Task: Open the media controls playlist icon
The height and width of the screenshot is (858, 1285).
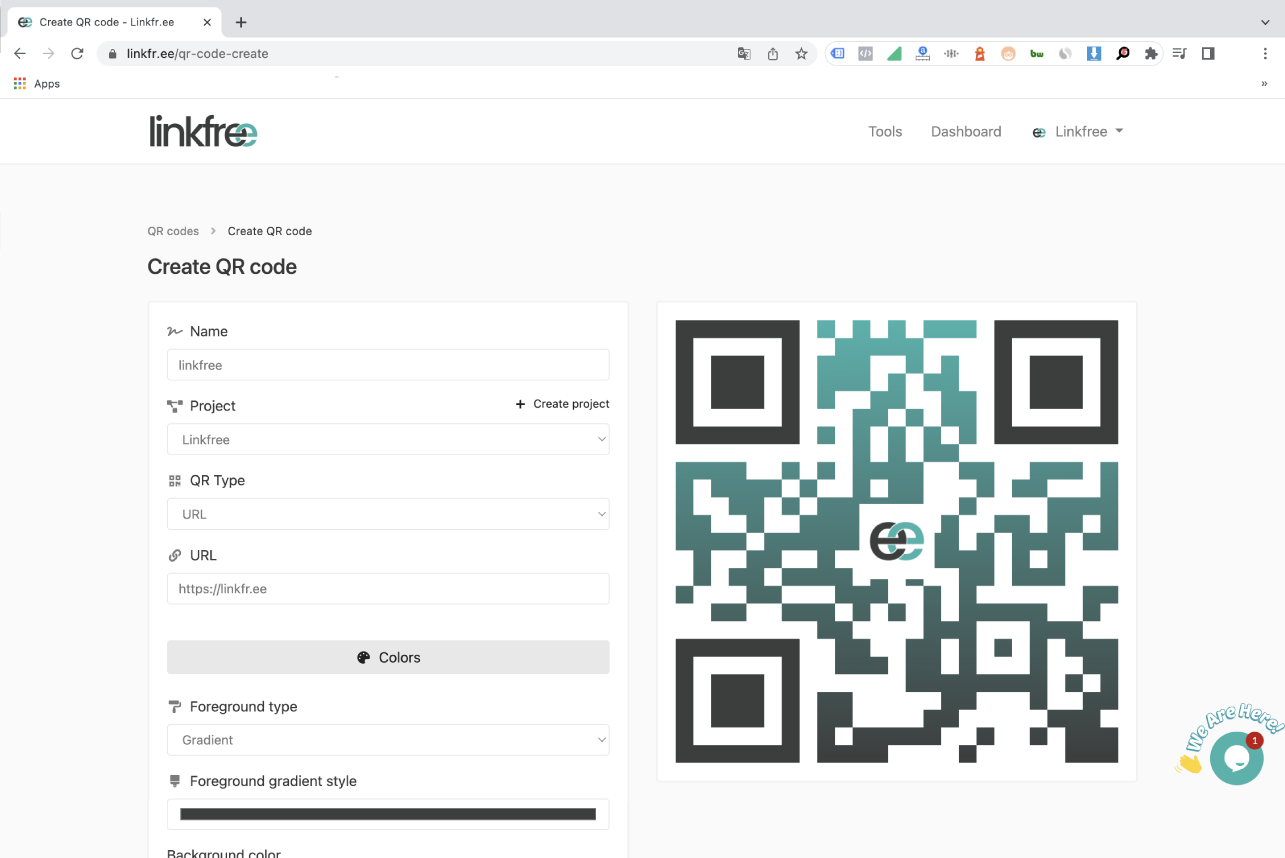Action: pyautogui.click(x=1179, y=54)
